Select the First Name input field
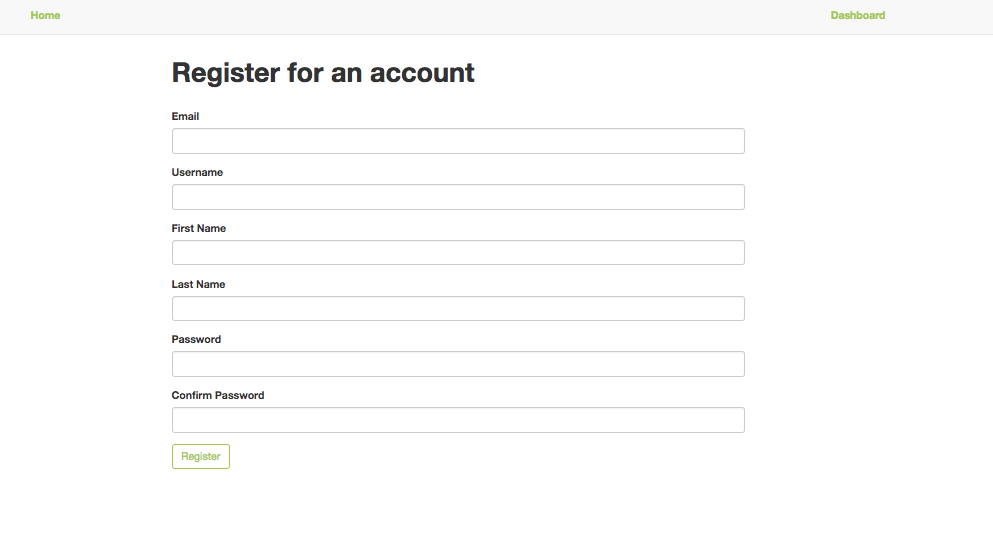This screenshot has height=556, width=993. (458, 253)
